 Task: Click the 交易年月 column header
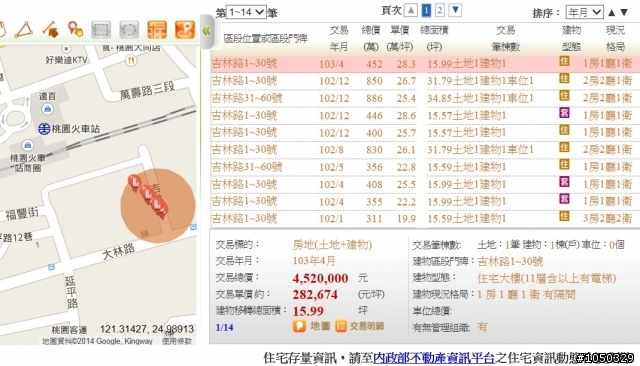[339, 38]
